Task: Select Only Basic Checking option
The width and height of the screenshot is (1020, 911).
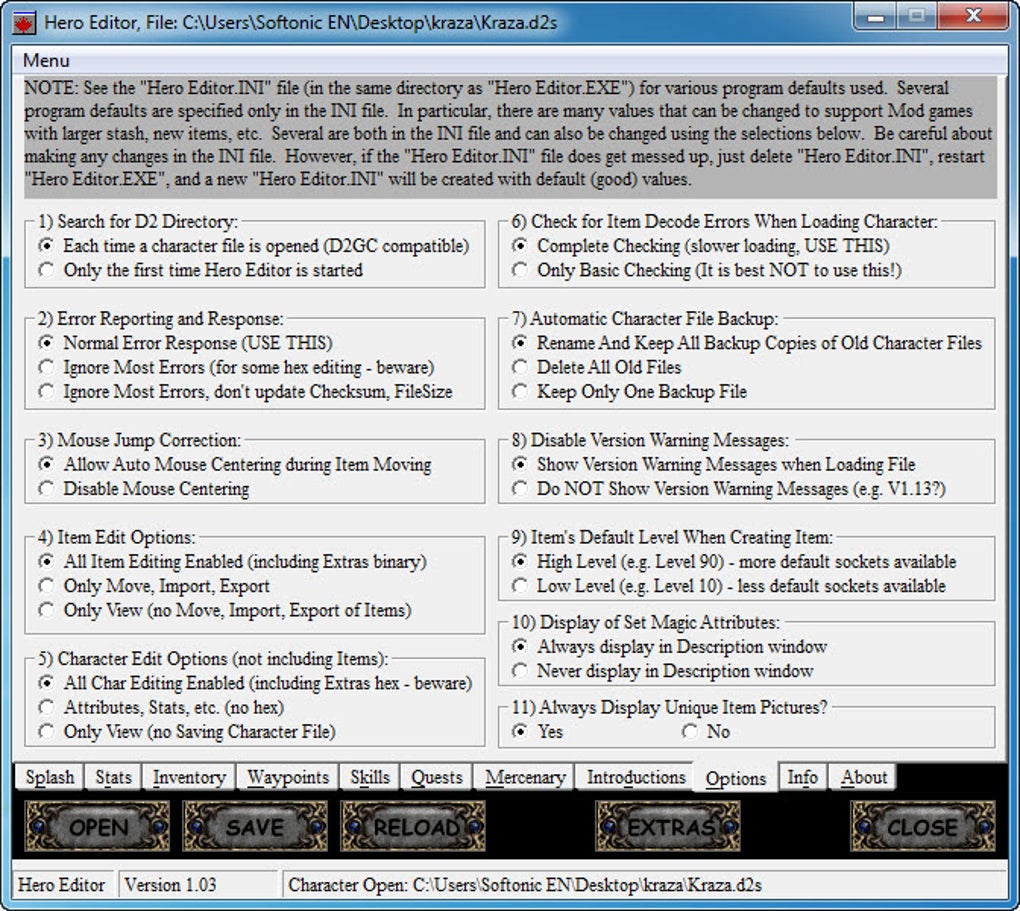Action: [x=708, y=270]
